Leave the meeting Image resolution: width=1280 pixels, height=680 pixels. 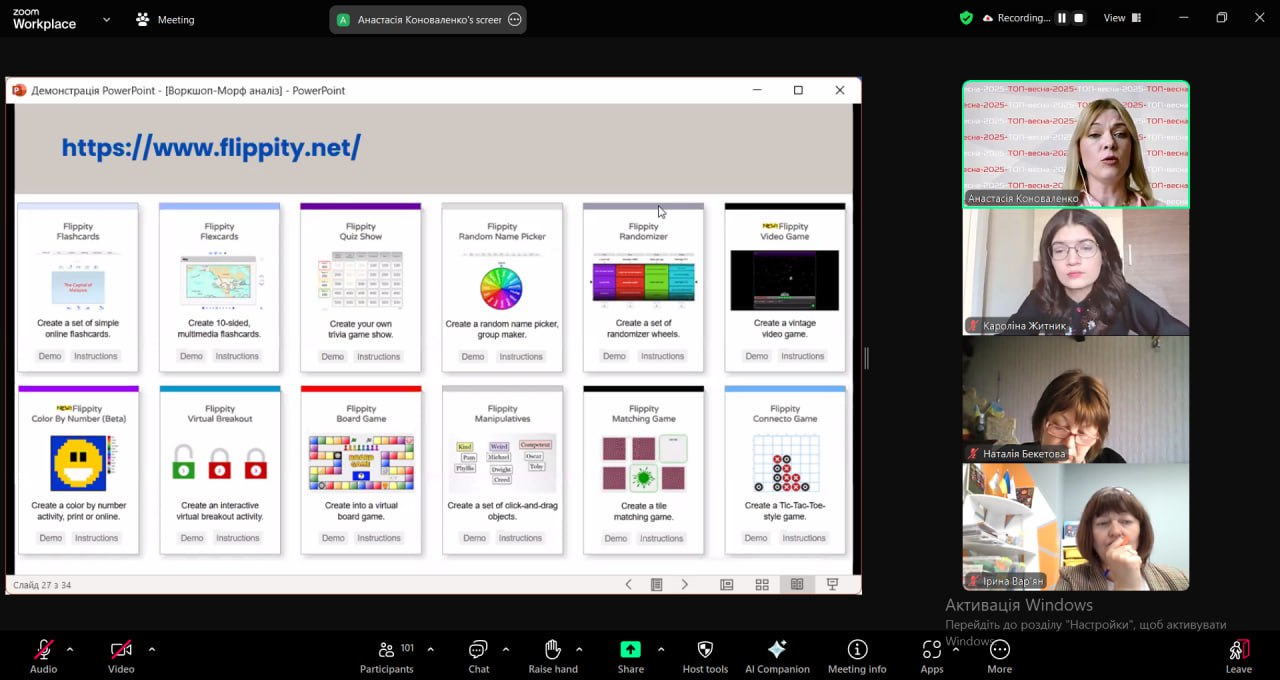coord(1238,656)
